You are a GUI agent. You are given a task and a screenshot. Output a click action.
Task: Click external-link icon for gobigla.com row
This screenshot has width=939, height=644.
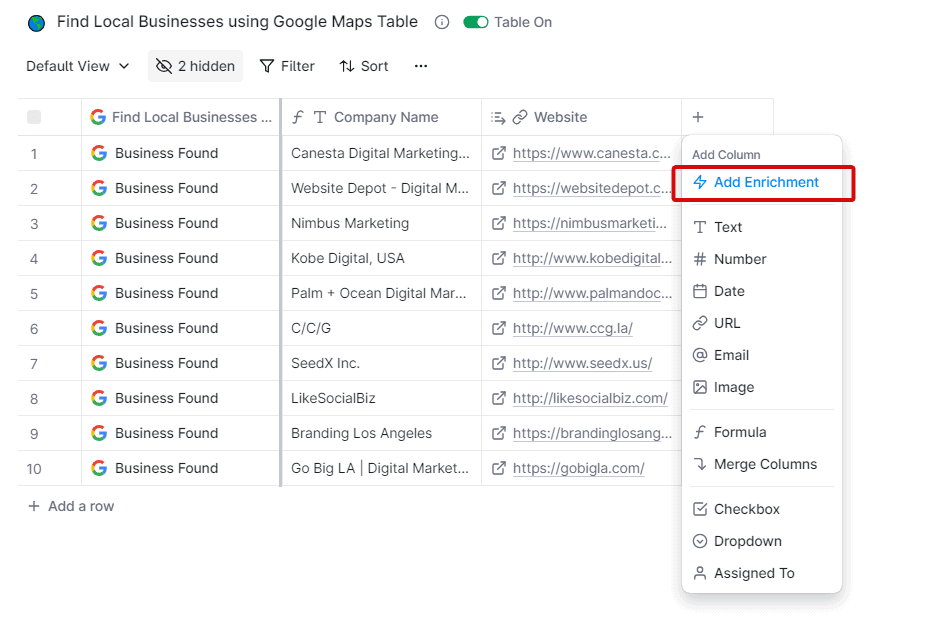coord(498,468)
